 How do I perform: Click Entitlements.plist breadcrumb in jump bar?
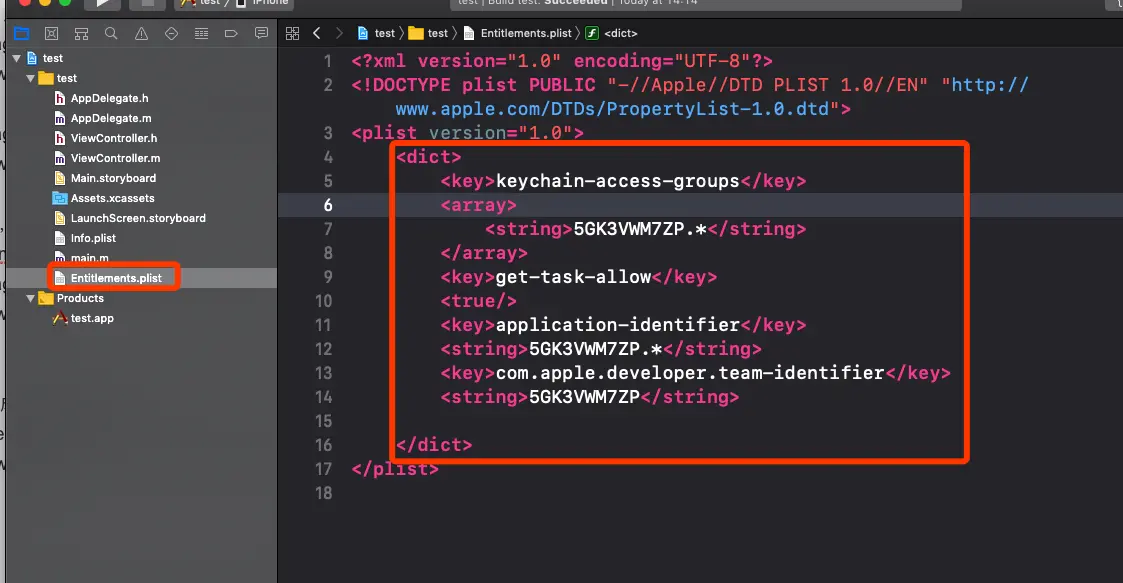point(518,33)
